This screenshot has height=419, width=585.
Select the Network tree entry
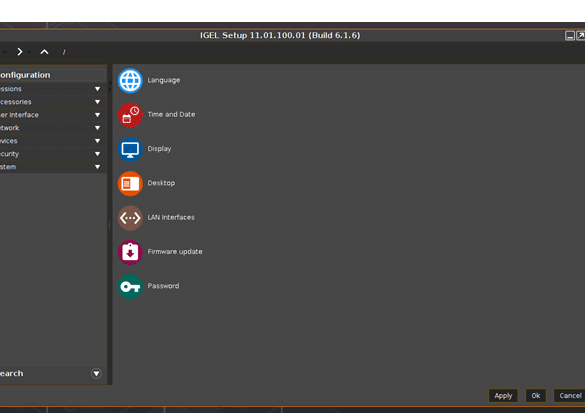[x=53, y=128]
